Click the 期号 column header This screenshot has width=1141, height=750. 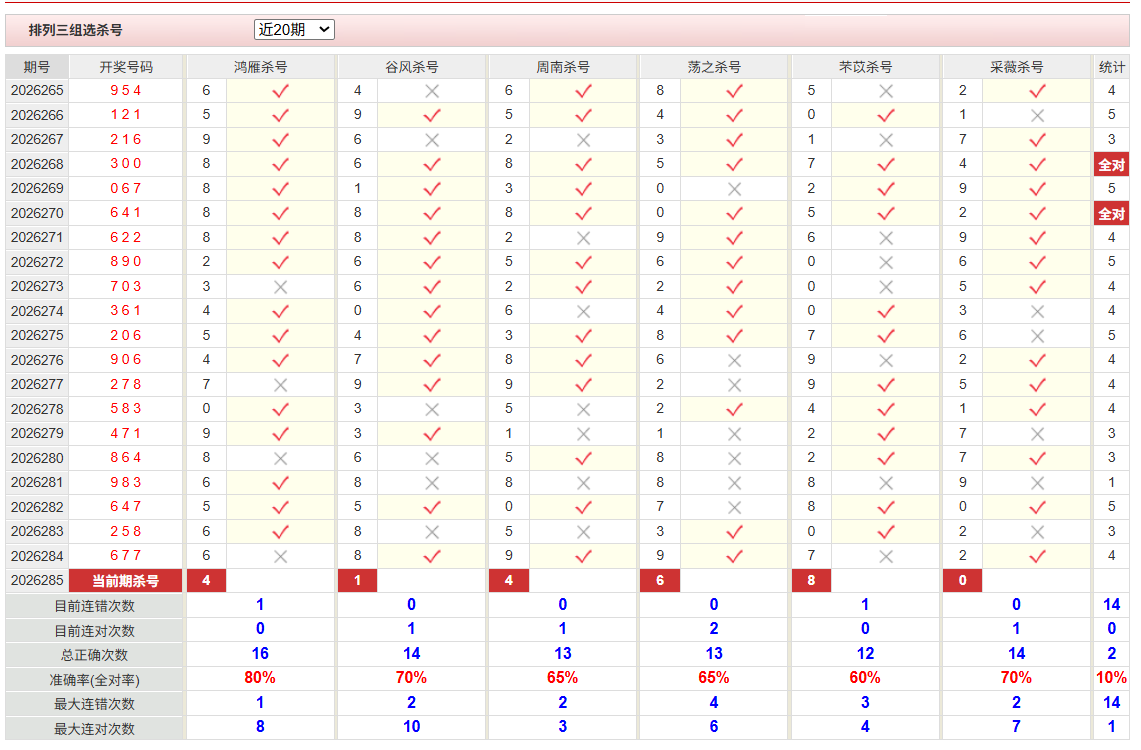point(36,67)
